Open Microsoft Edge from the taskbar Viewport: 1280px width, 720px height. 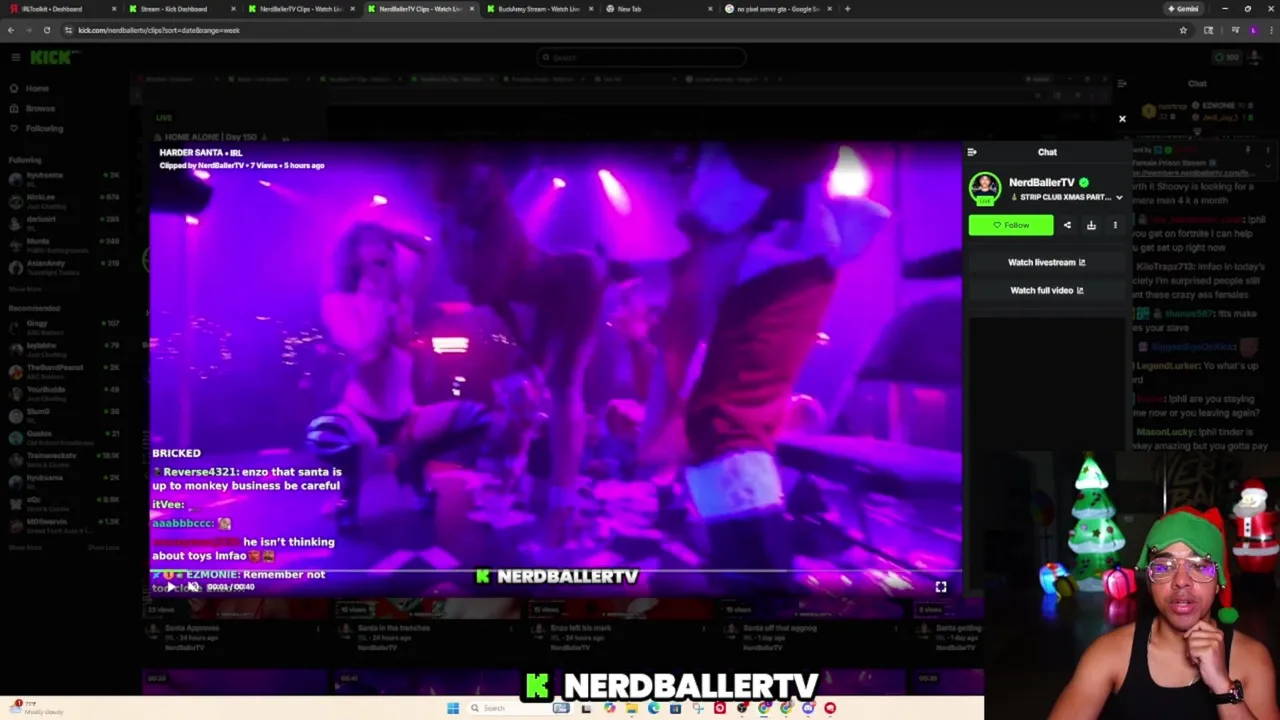653,708
